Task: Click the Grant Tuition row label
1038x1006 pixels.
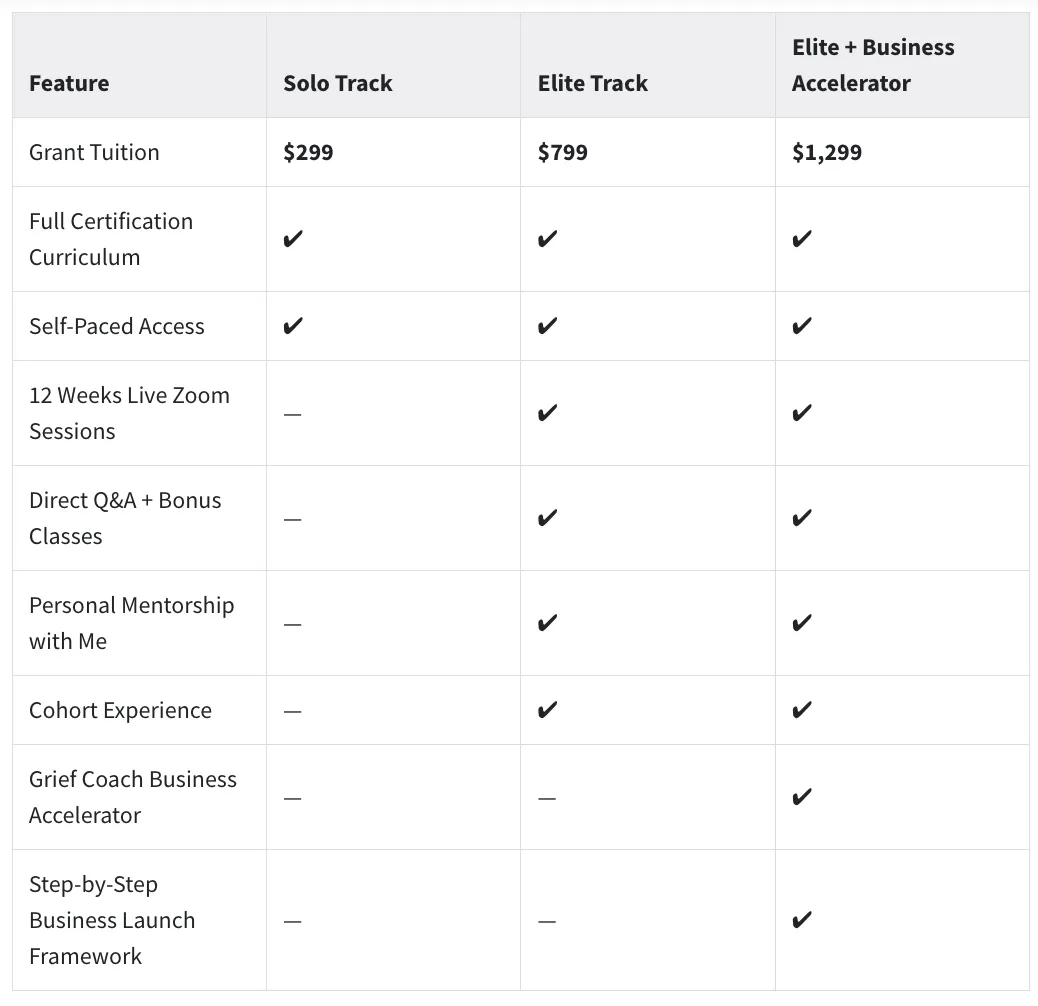Action: point(94,152)
